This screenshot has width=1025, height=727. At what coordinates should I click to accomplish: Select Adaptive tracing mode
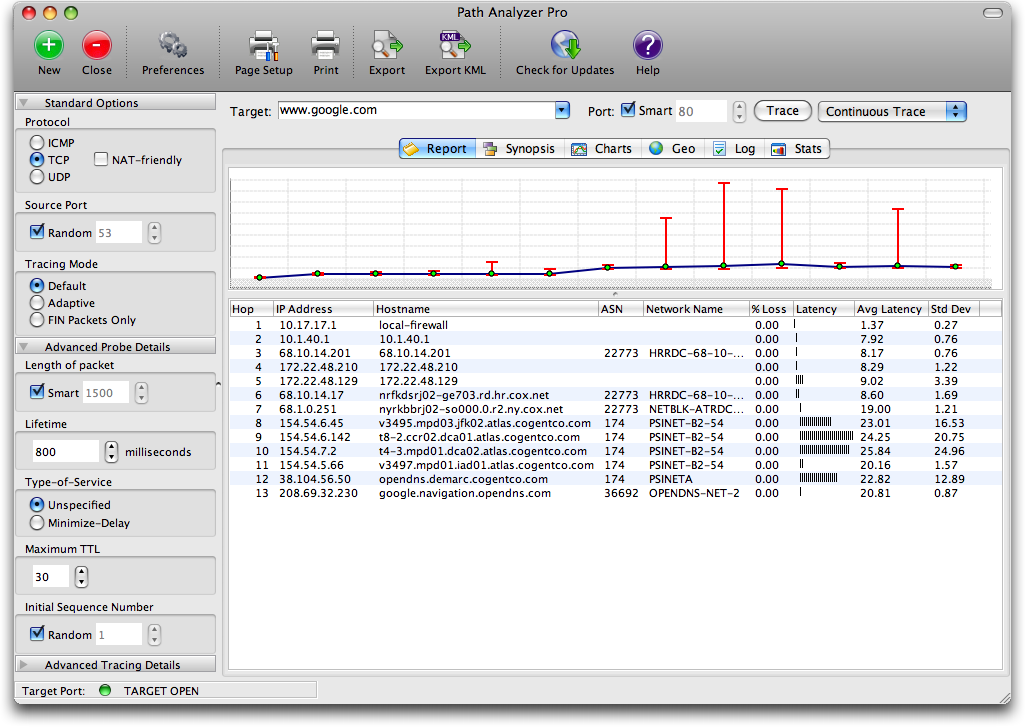(x=38, y=303)
